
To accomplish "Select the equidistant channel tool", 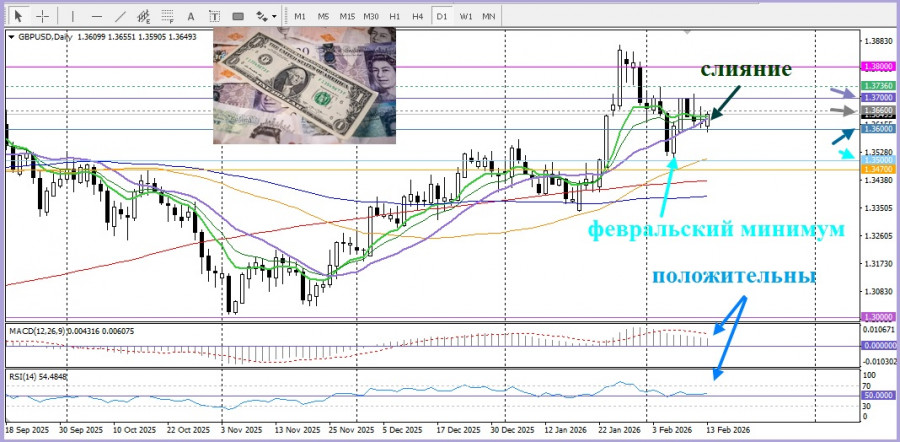I will point(144,16).
